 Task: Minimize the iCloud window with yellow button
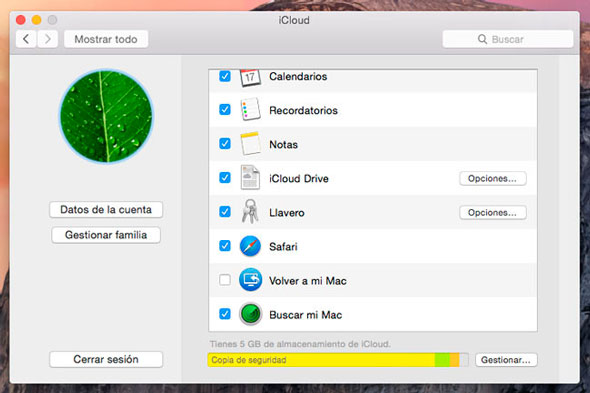coord(36,20)
